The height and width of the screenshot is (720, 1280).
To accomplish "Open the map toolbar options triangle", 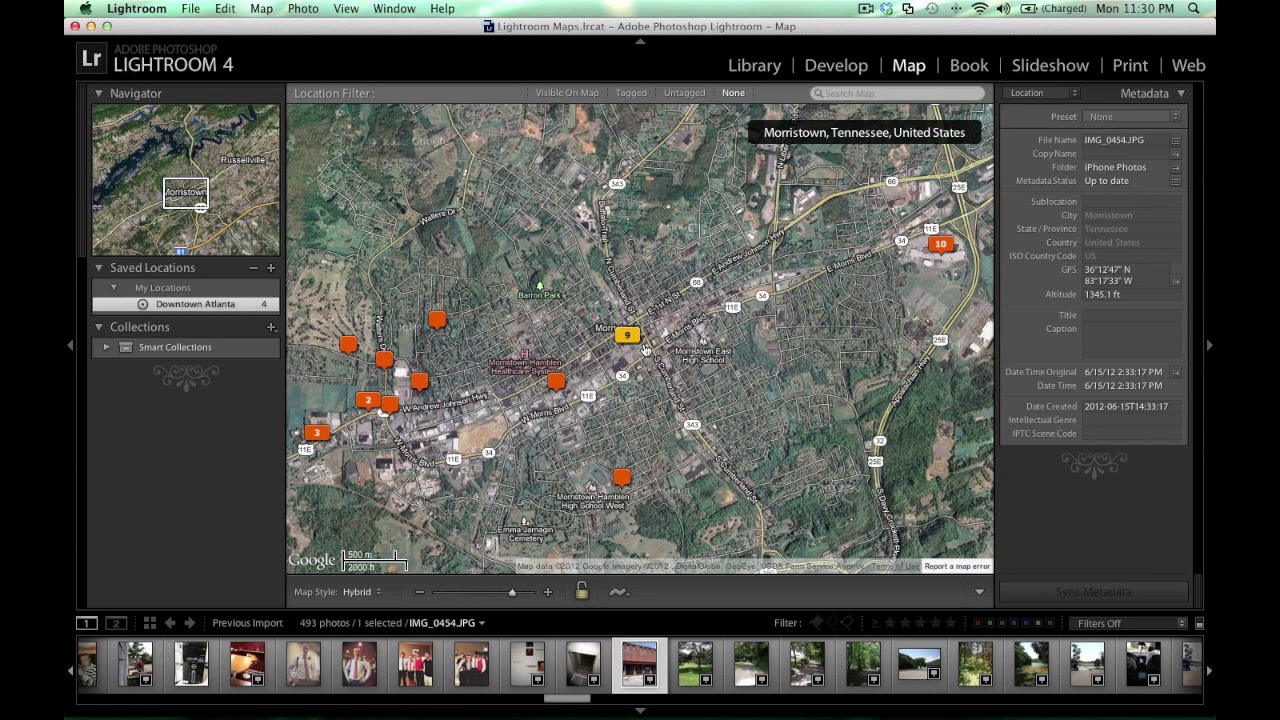I will click(979, 592).
